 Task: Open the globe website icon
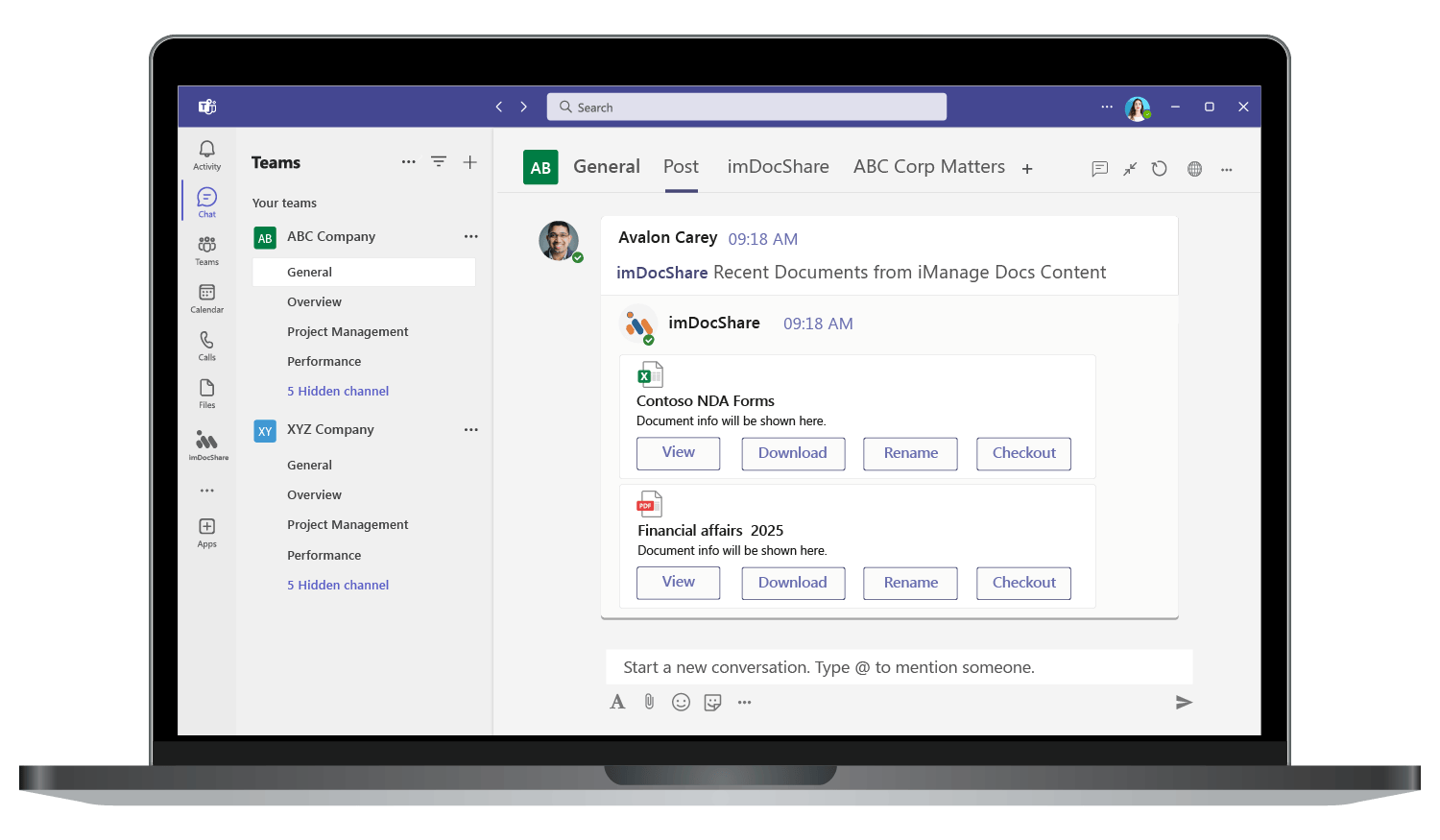pos(1194,169)
